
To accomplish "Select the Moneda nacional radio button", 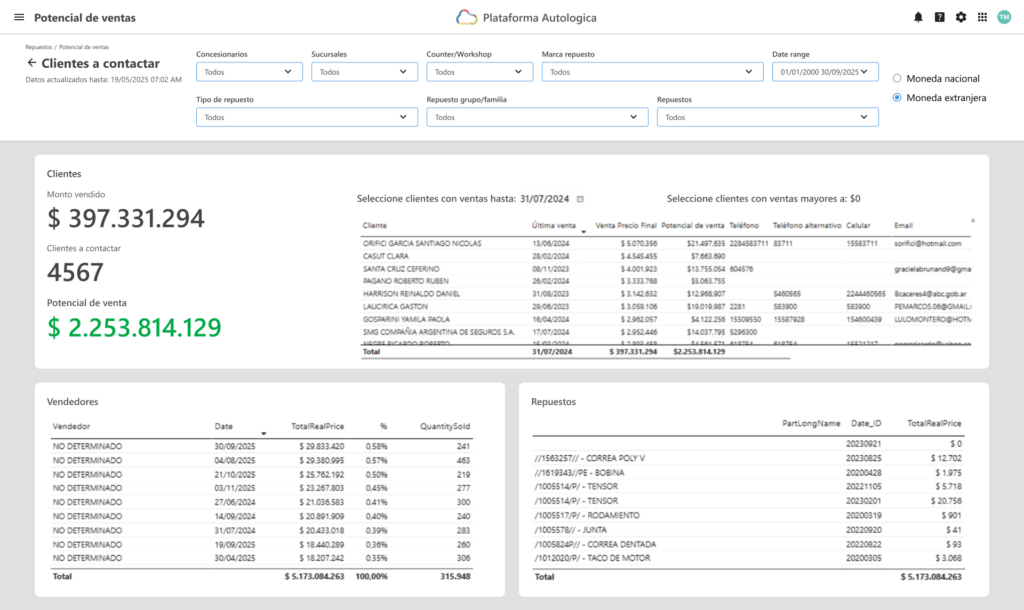I will tap(897, 78).
